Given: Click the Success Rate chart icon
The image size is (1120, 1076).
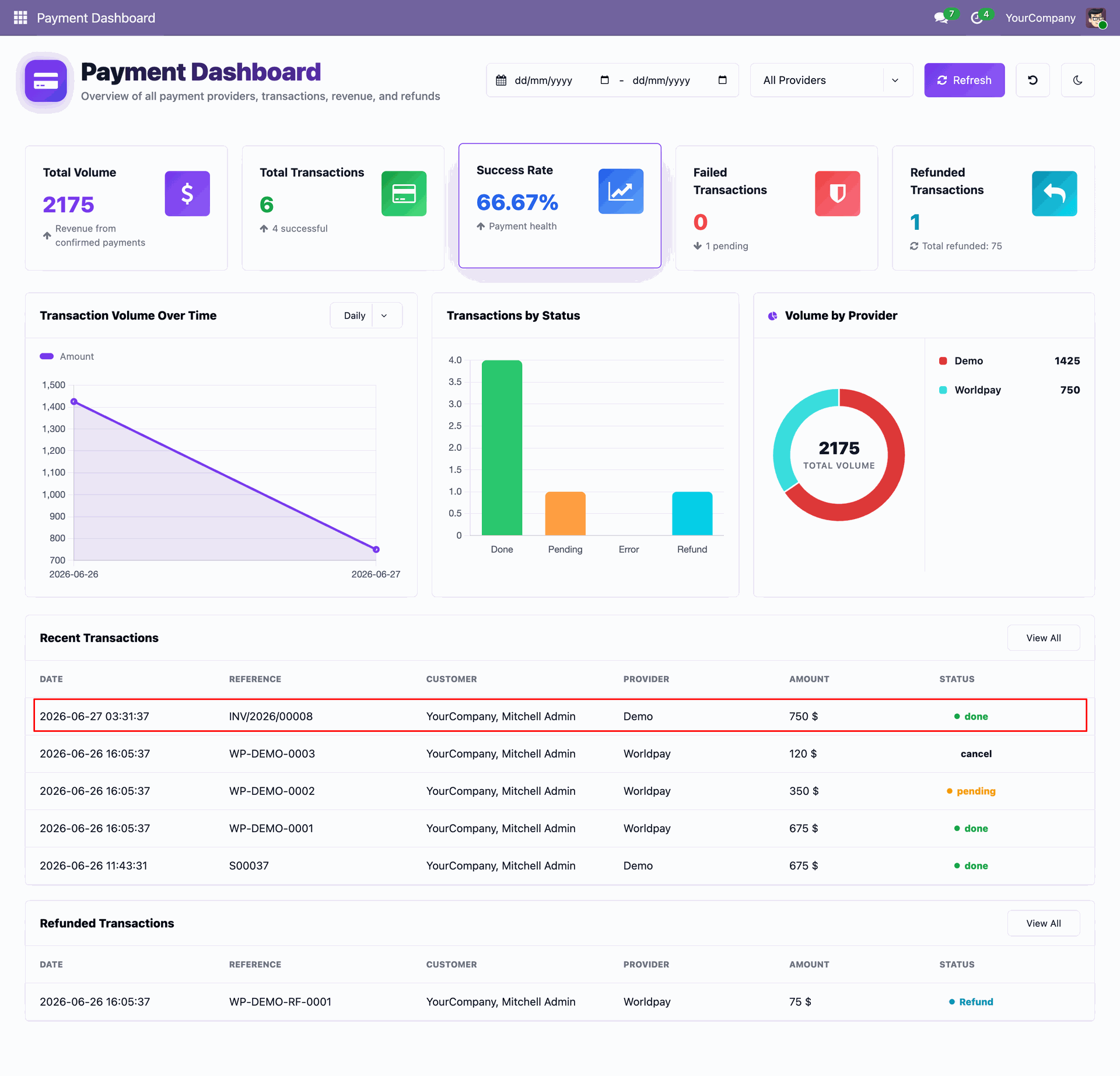Looking at the screenshot, I should 621,191.
